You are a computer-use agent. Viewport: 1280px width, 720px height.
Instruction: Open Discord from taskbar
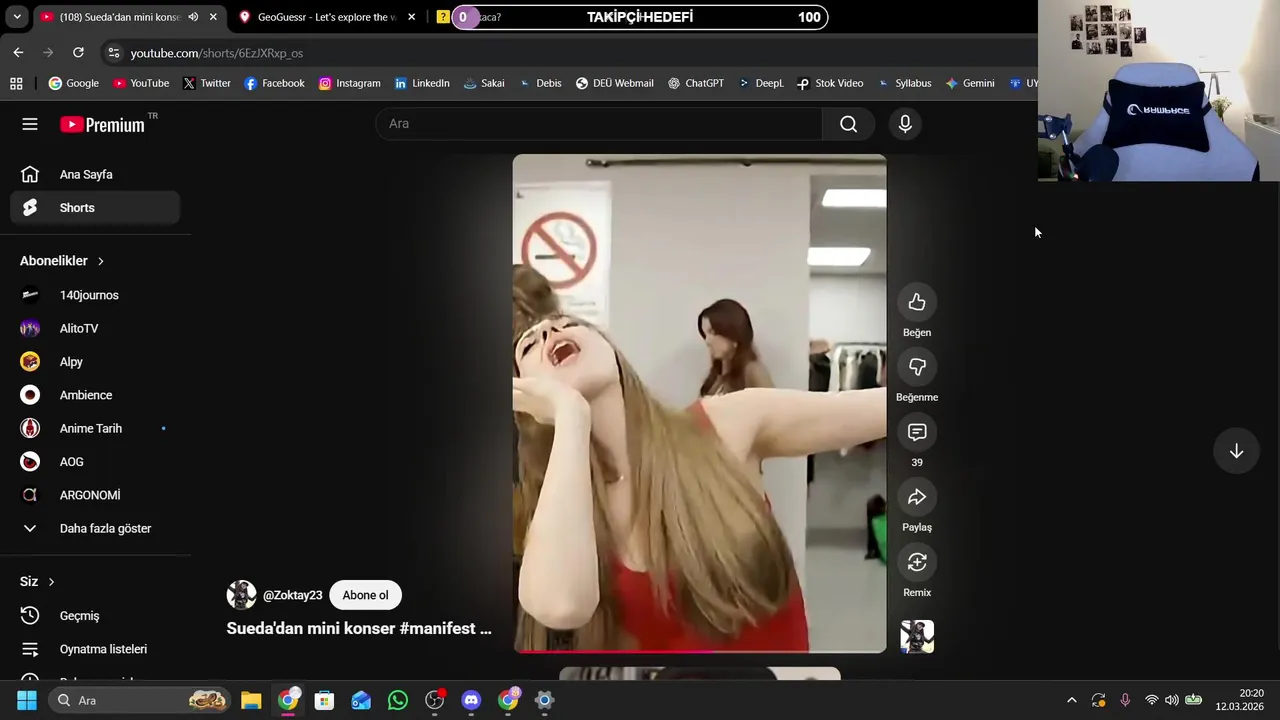coord(471,700)
